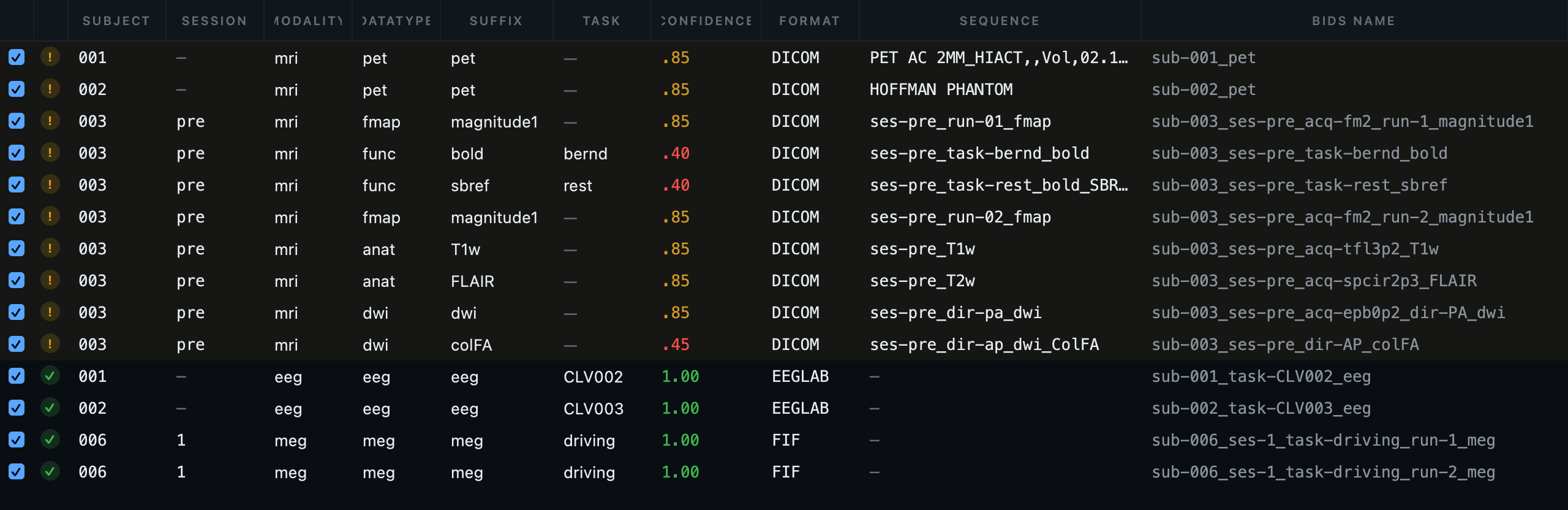Image resolution: width=1568 pixels, height=510 pixels.
Task: Sort by the TASK column header
Action: pos(601,21)
